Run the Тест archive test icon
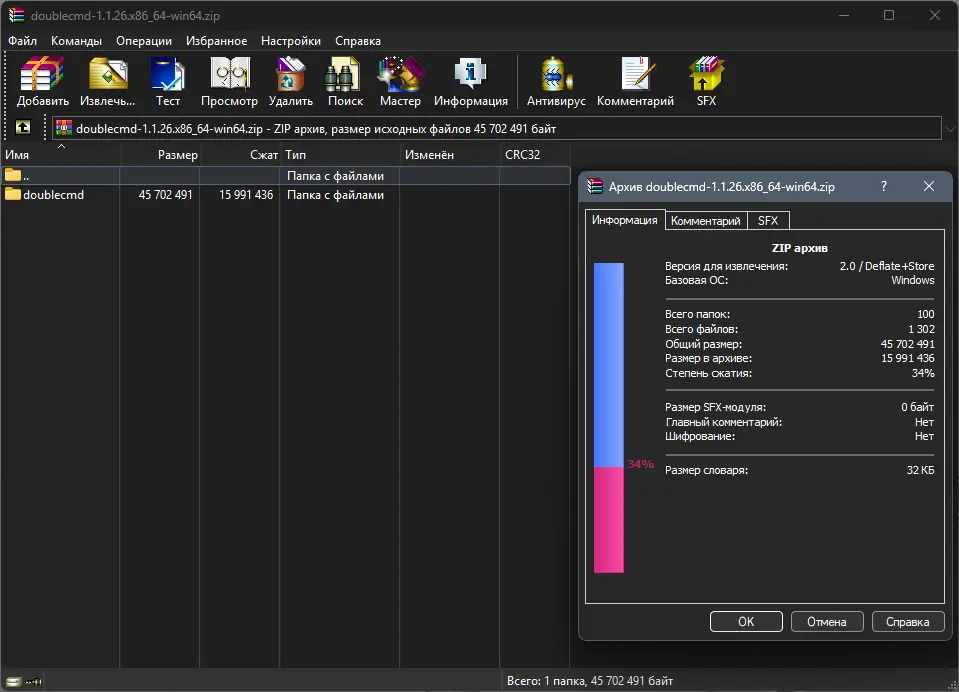959x692 pixels. [x=167, y=74]
